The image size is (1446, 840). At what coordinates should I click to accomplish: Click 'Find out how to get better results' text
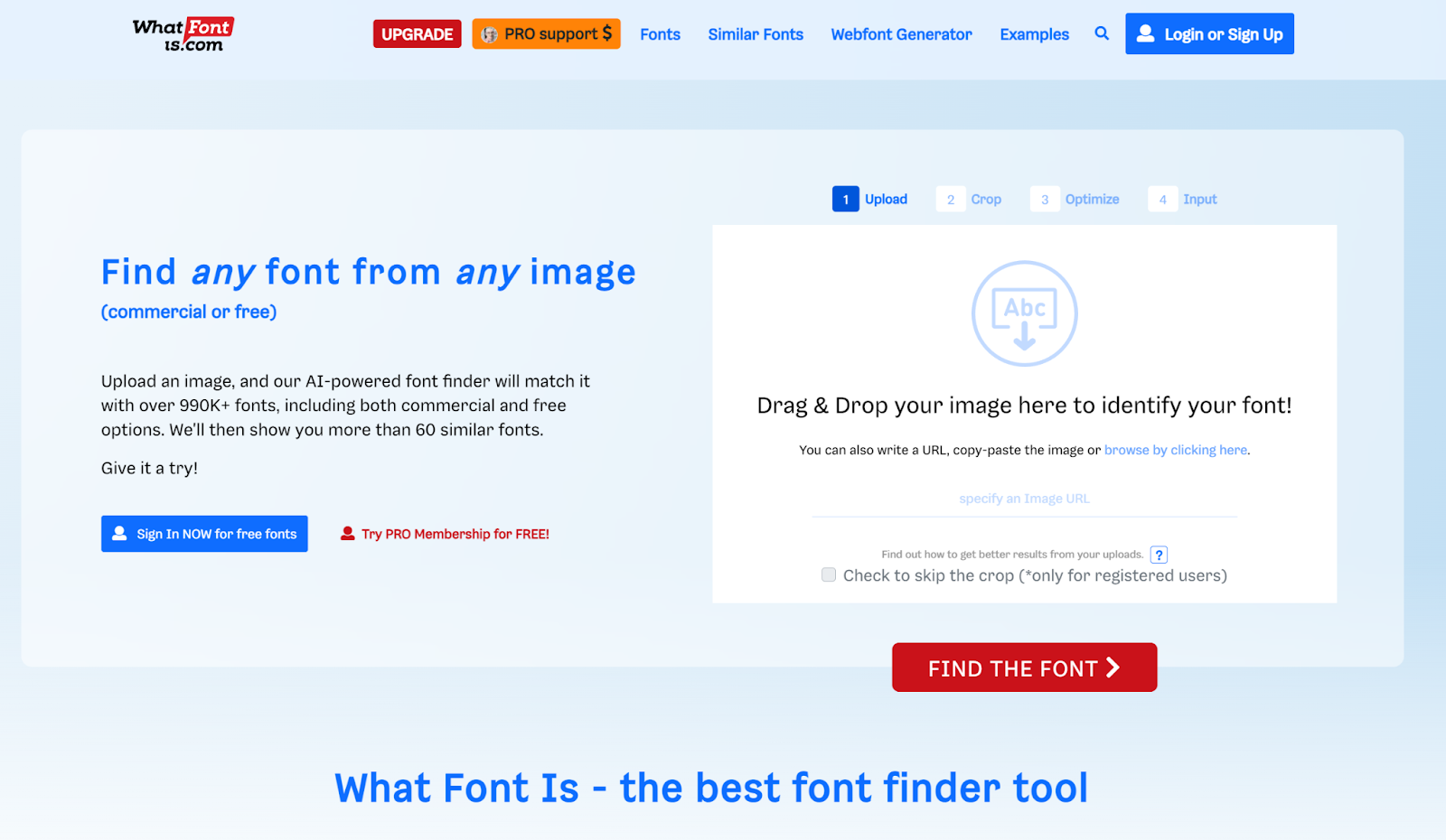click(x=1012, y=555)
